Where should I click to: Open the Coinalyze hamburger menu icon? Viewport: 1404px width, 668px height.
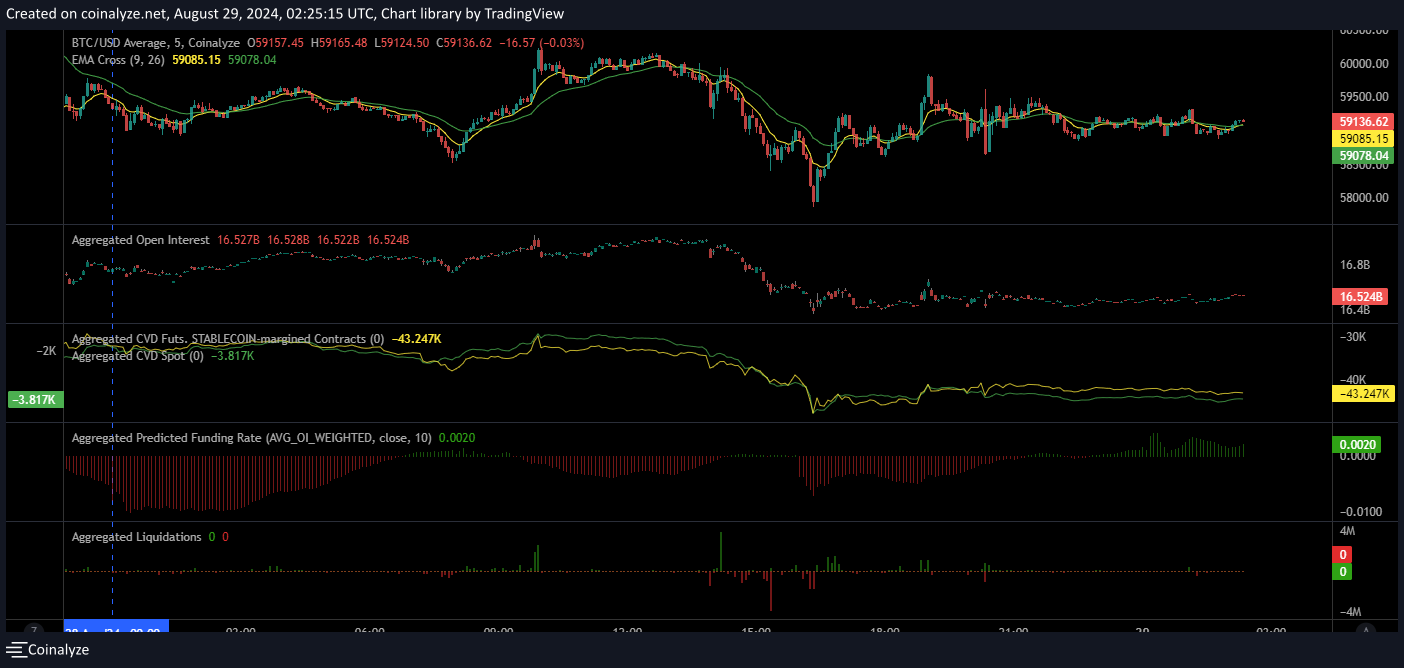click(x=15, y=650)
